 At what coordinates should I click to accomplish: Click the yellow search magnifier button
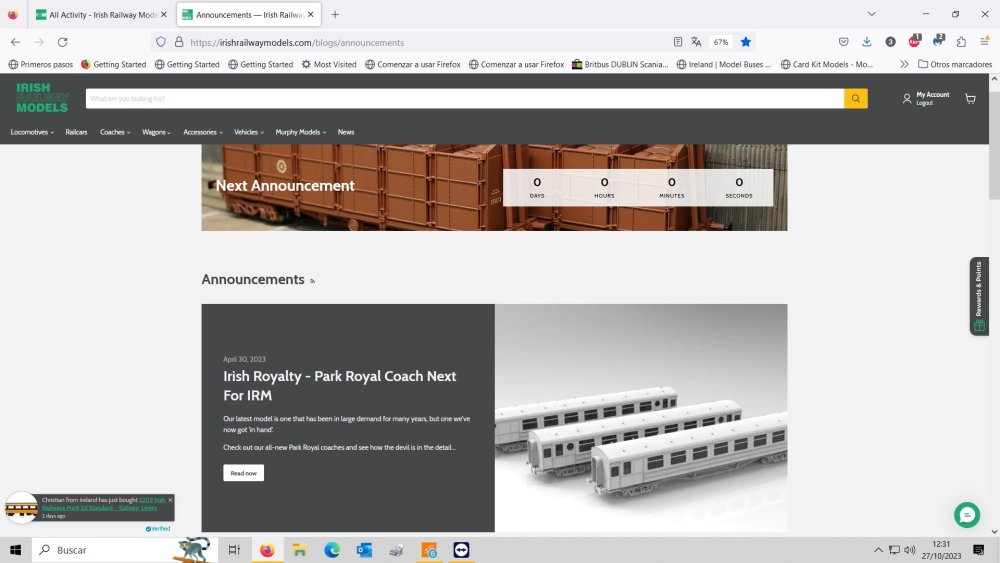click(x=855, y=99)
